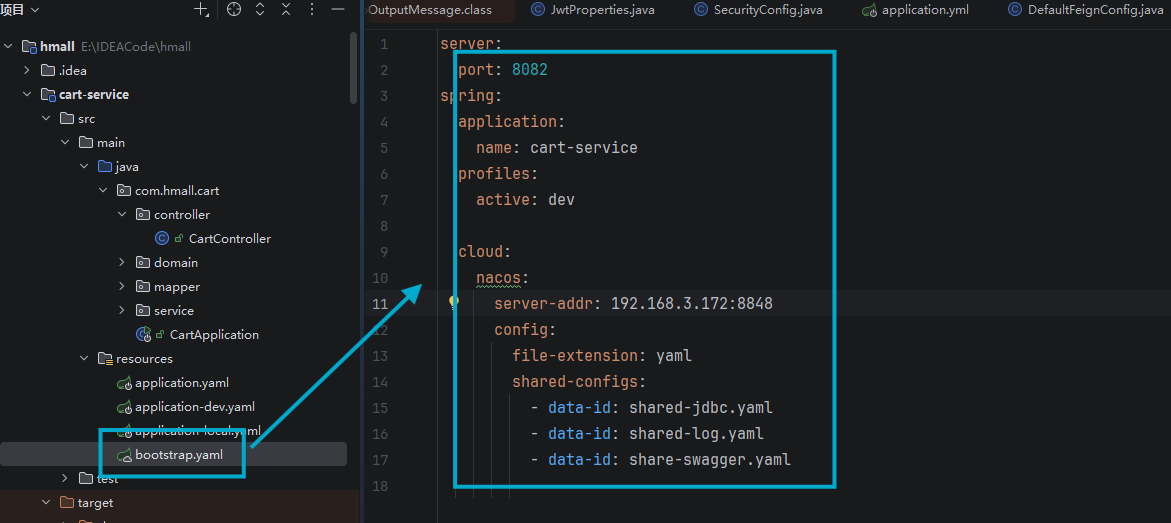Collapse the cart-service module
This screenshot has width=1171, height=523.
[28, 94]
